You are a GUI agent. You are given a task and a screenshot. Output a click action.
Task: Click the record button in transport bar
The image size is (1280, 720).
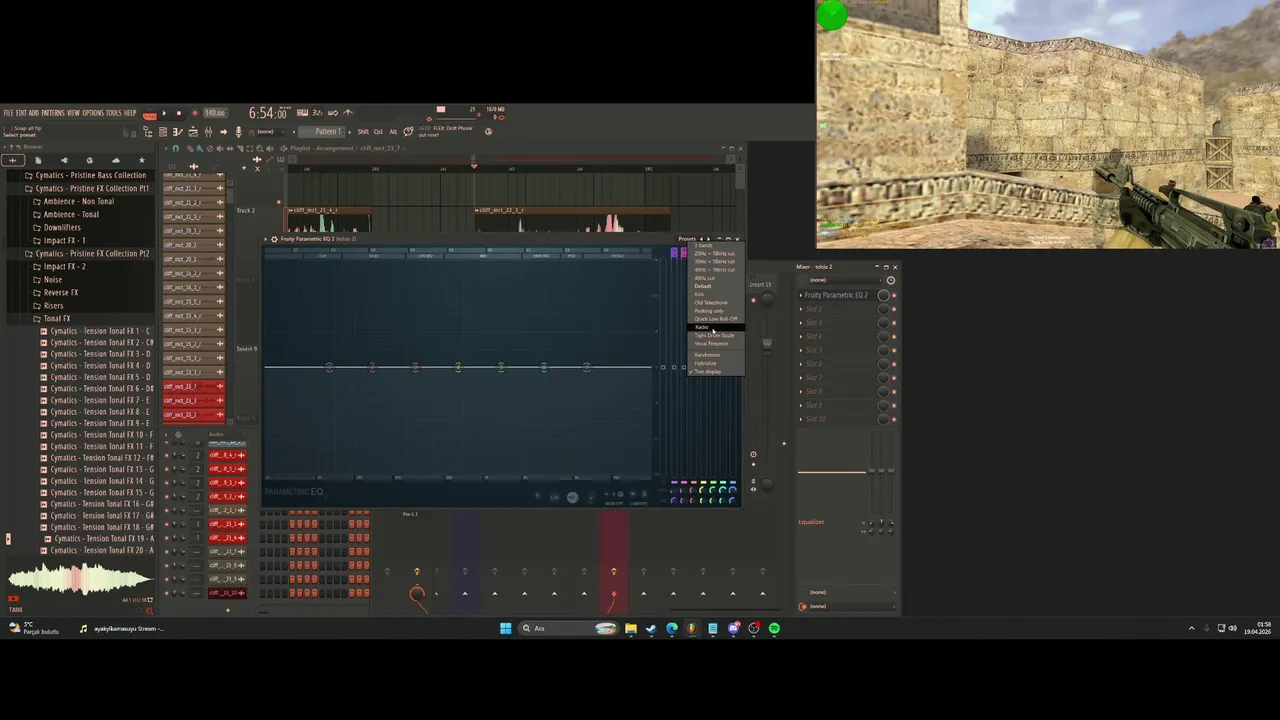click(x=194, y=113)
